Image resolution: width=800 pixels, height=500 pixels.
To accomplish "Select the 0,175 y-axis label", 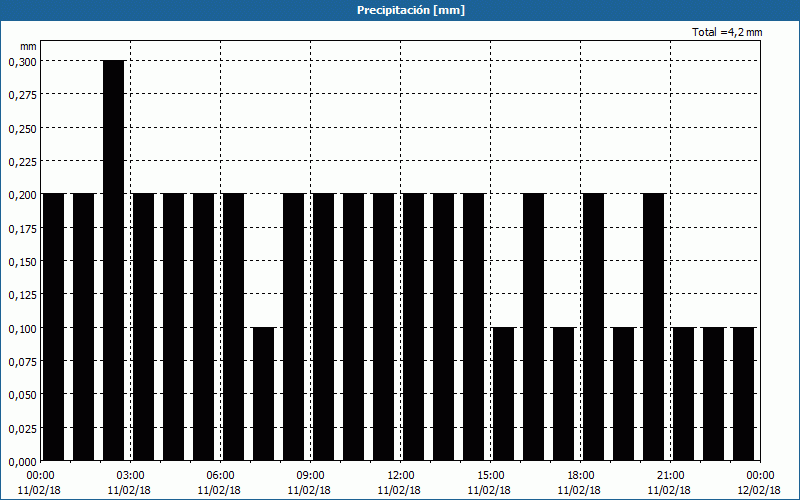I will click(22, 229).
